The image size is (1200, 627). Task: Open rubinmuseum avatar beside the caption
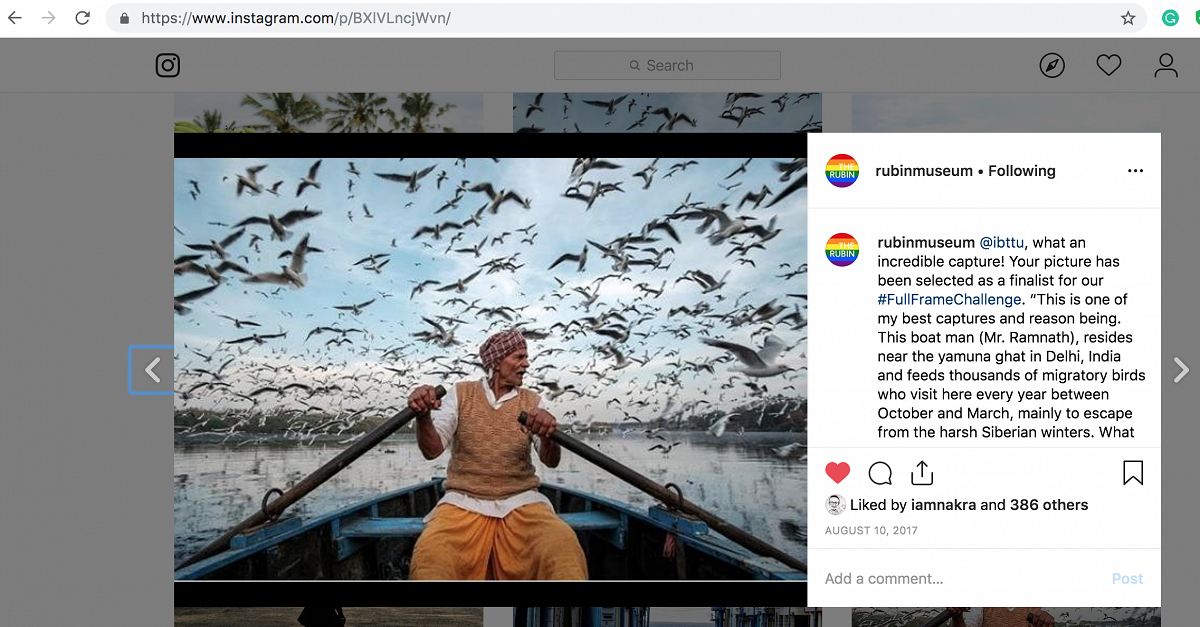pos(842,250)
